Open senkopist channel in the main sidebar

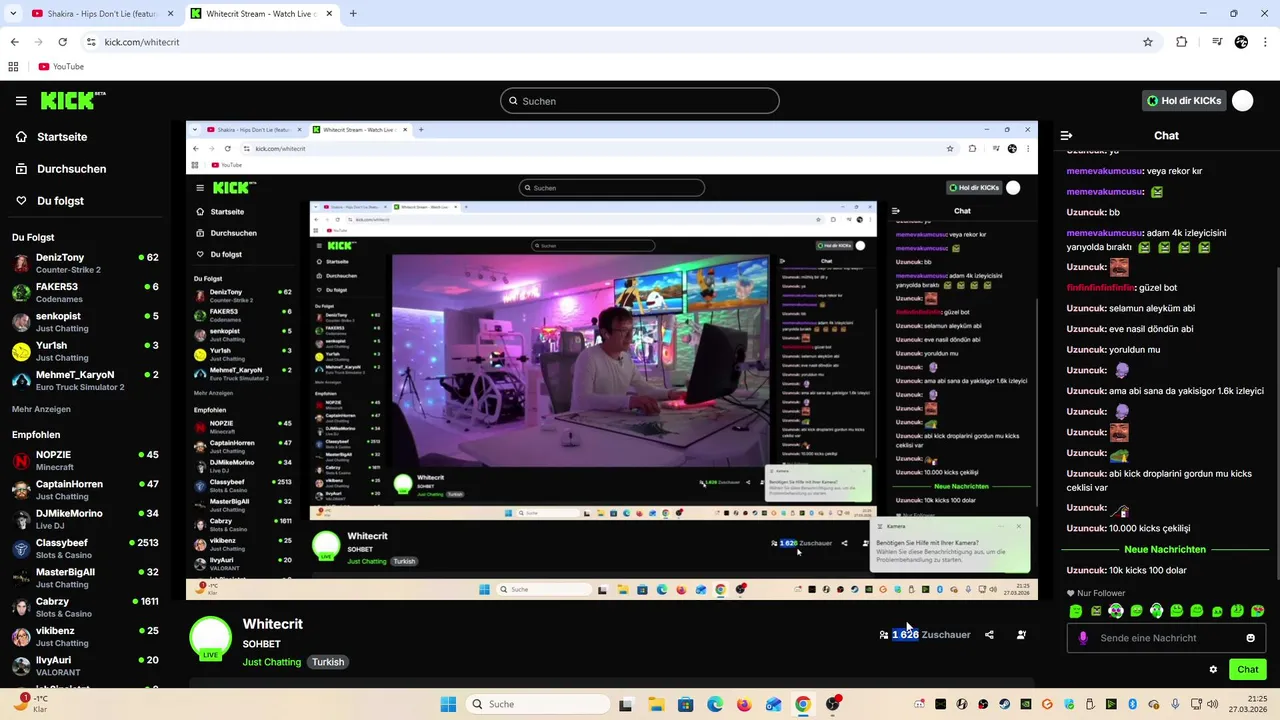tap(85, 322)
